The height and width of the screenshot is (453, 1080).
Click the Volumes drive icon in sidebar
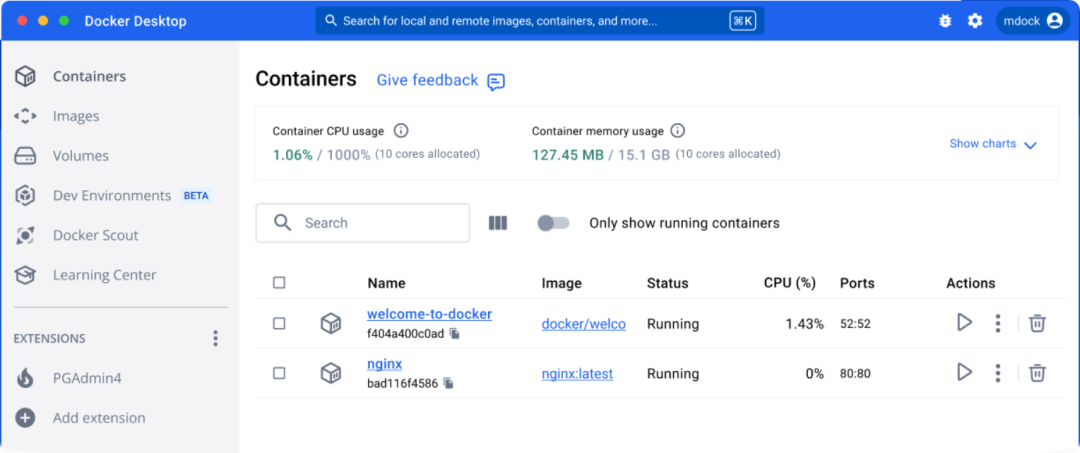25,156
